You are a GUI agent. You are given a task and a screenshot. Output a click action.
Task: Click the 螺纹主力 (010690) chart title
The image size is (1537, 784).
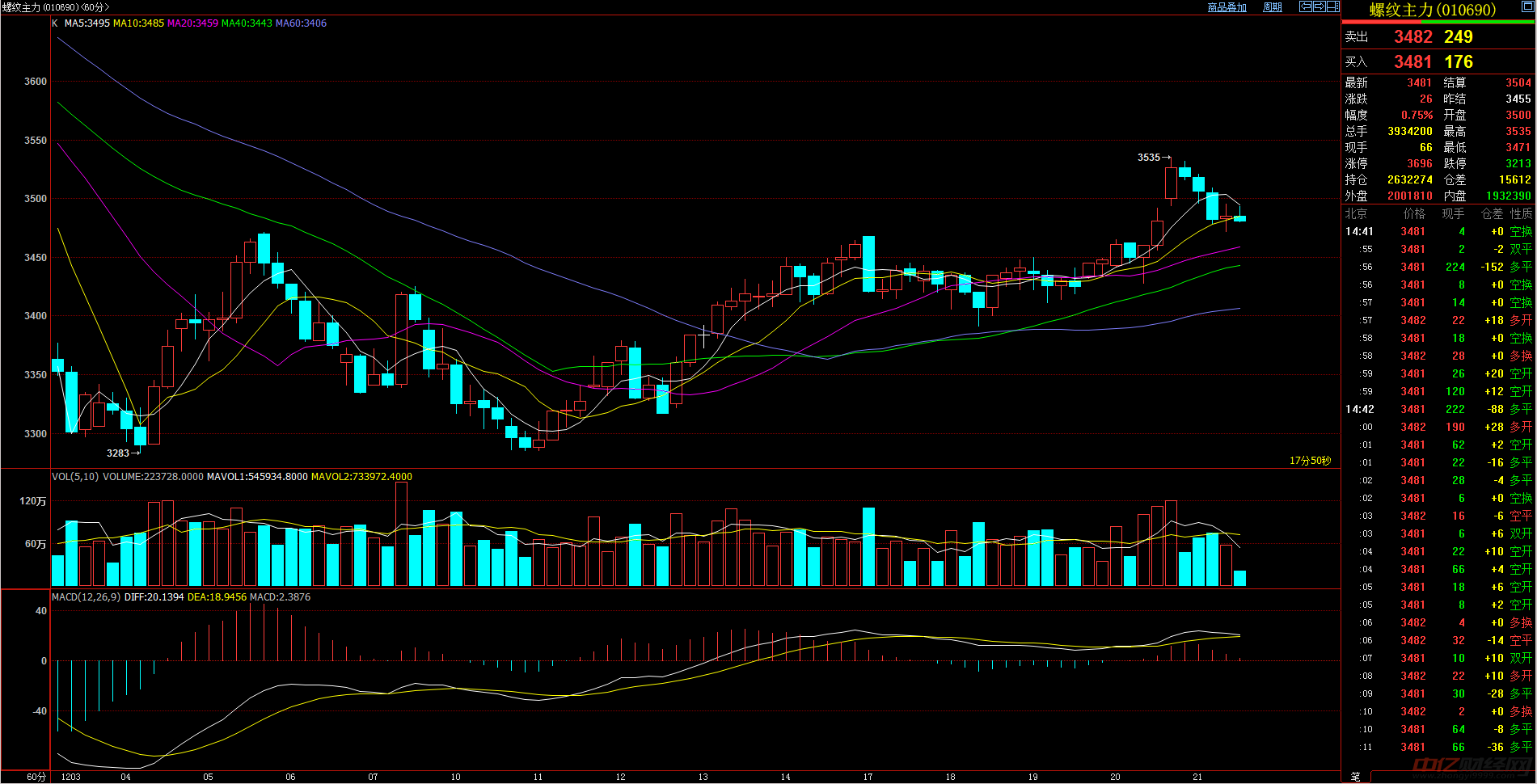click(x=55, y=7)
